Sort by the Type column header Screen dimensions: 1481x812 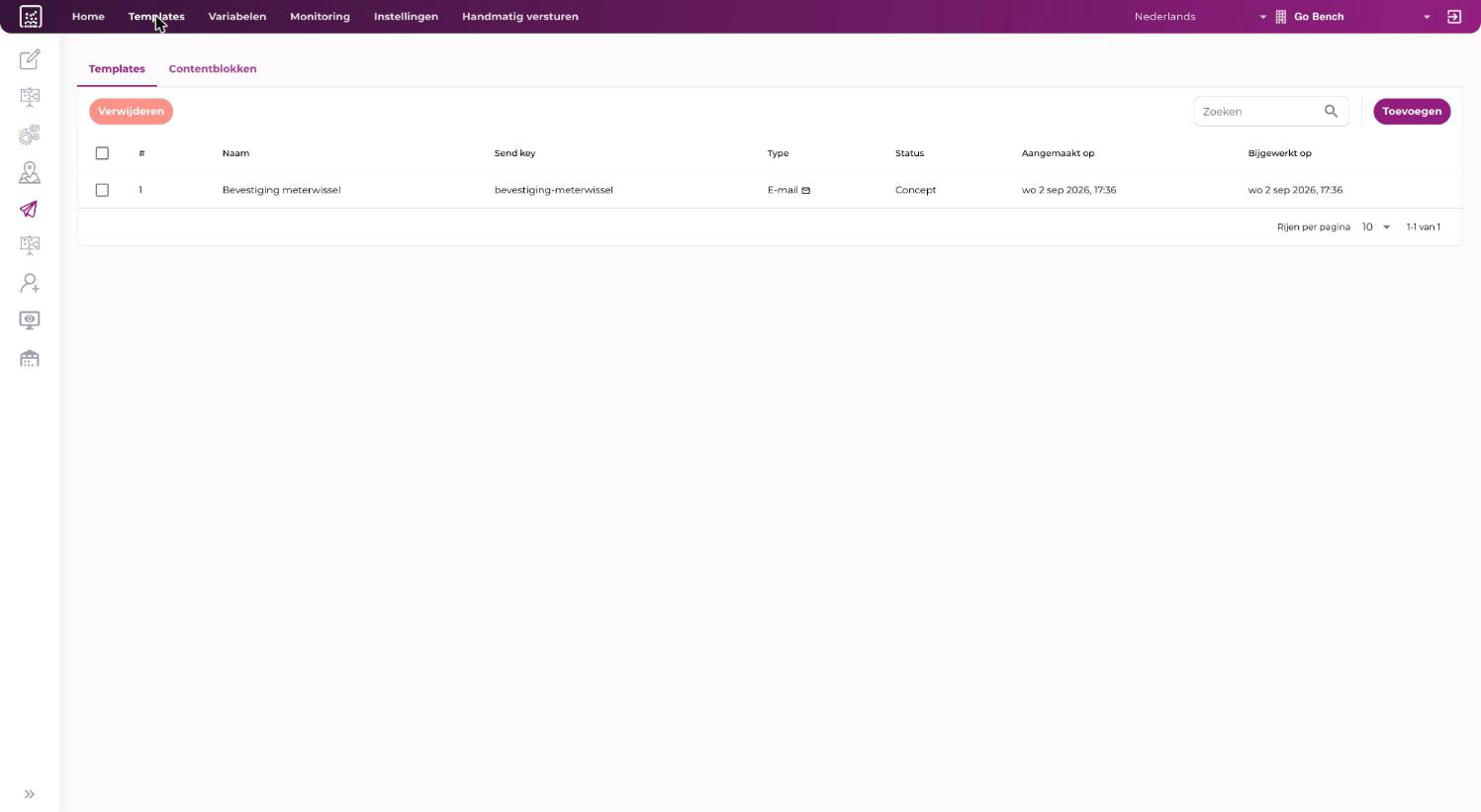(x=778, y=153)
